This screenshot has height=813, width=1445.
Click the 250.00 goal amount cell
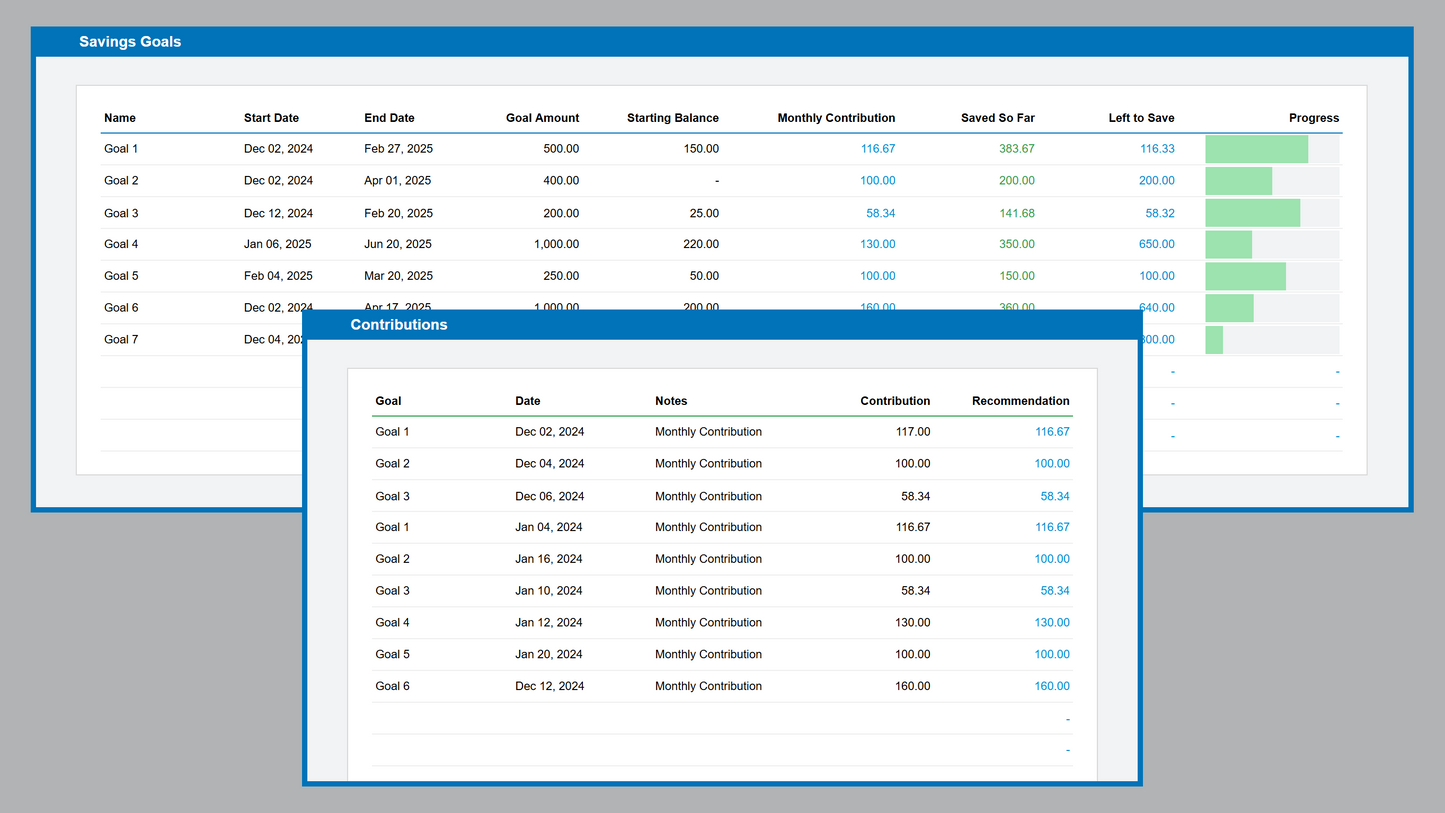(x=561, y=276)
